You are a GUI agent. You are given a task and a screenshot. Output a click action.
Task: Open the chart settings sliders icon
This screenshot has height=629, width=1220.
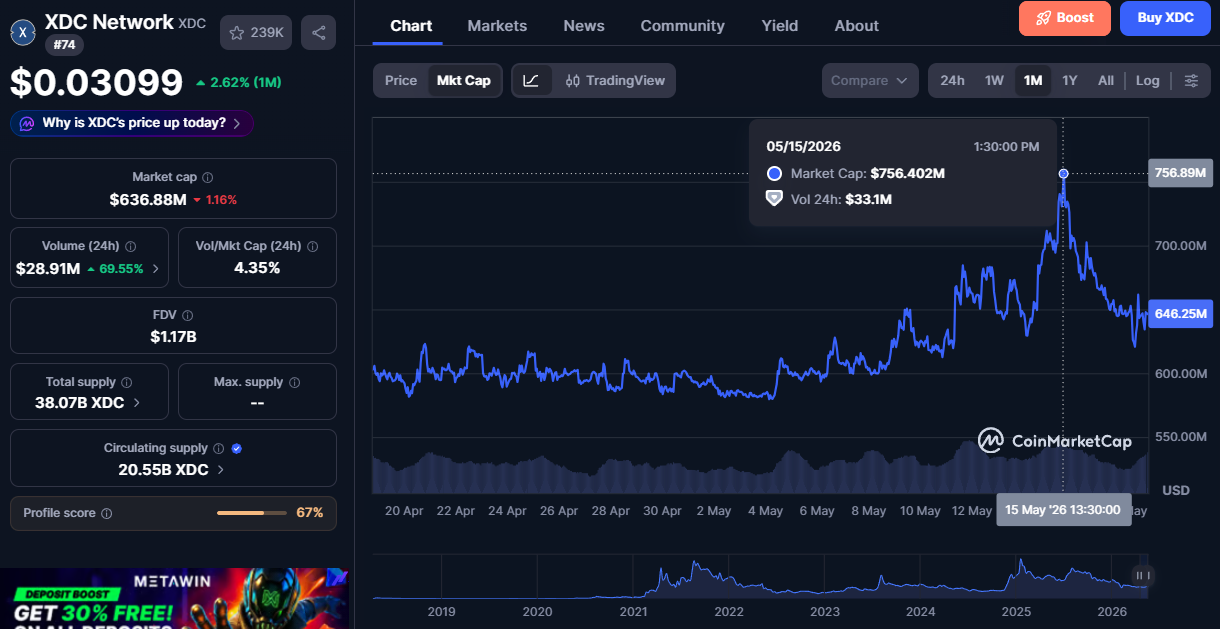1191,81
